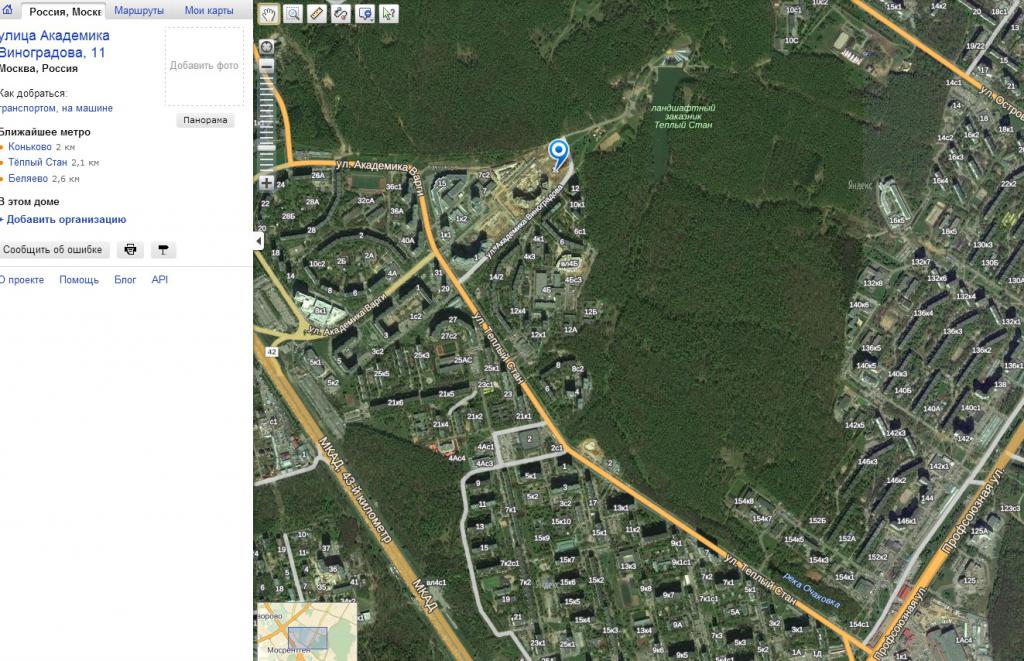Zoom in with the plus button

point(266,183)
